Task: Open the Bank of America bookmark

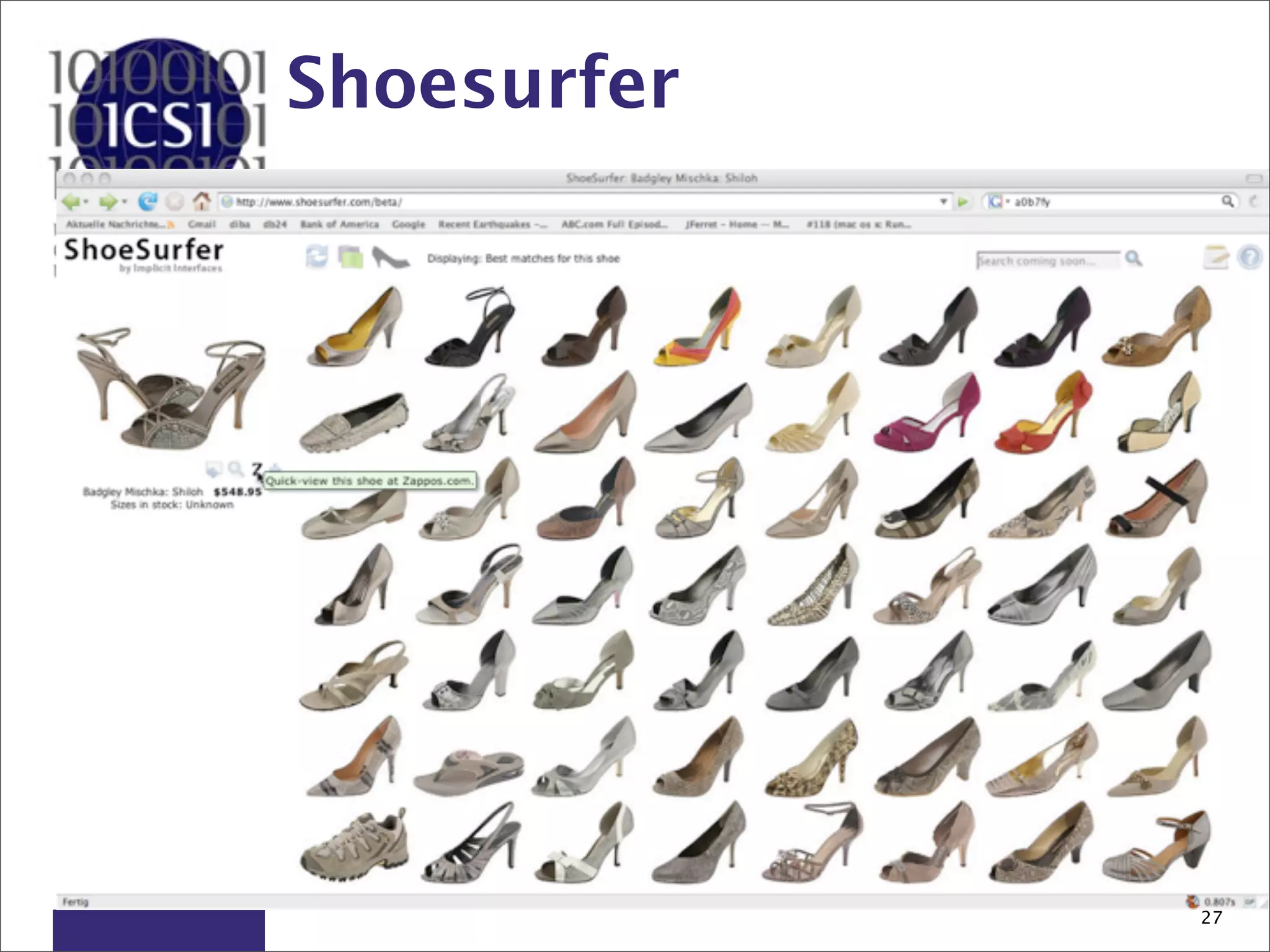Action: (x=339, y=224)
